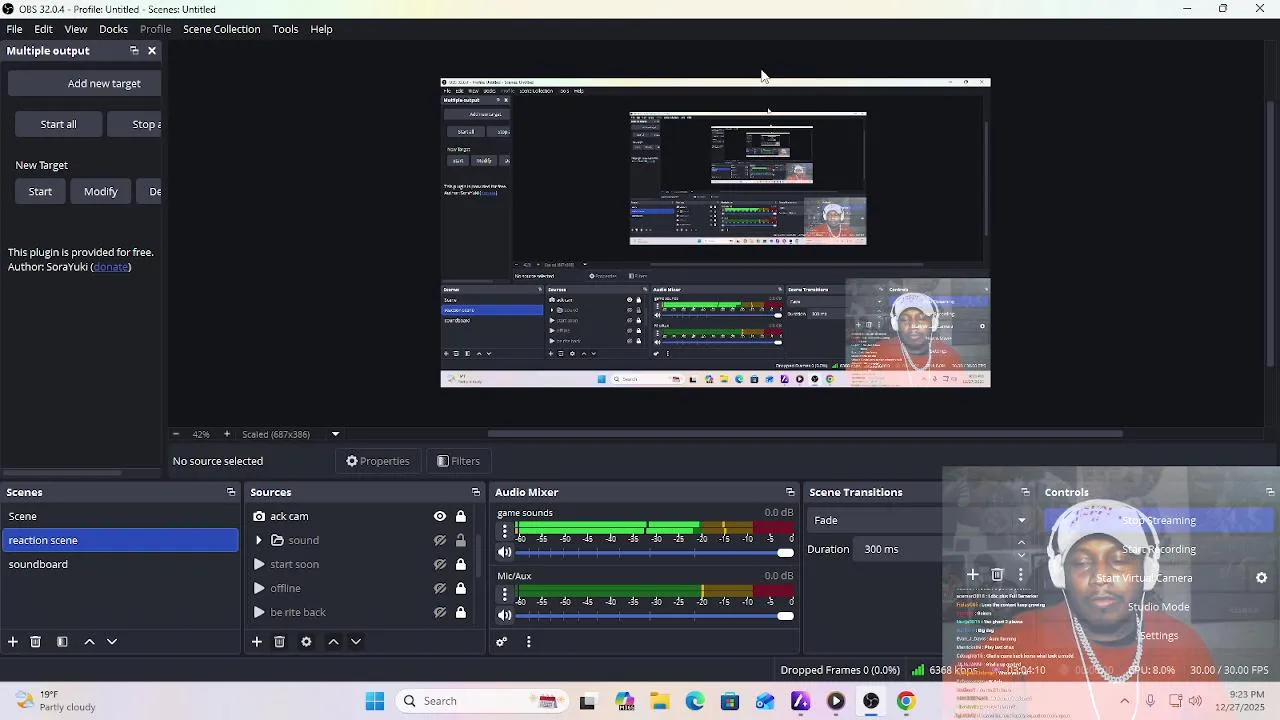
Task: Open Microsoft Edge from the taskbar
Action: tap(694, 702)
